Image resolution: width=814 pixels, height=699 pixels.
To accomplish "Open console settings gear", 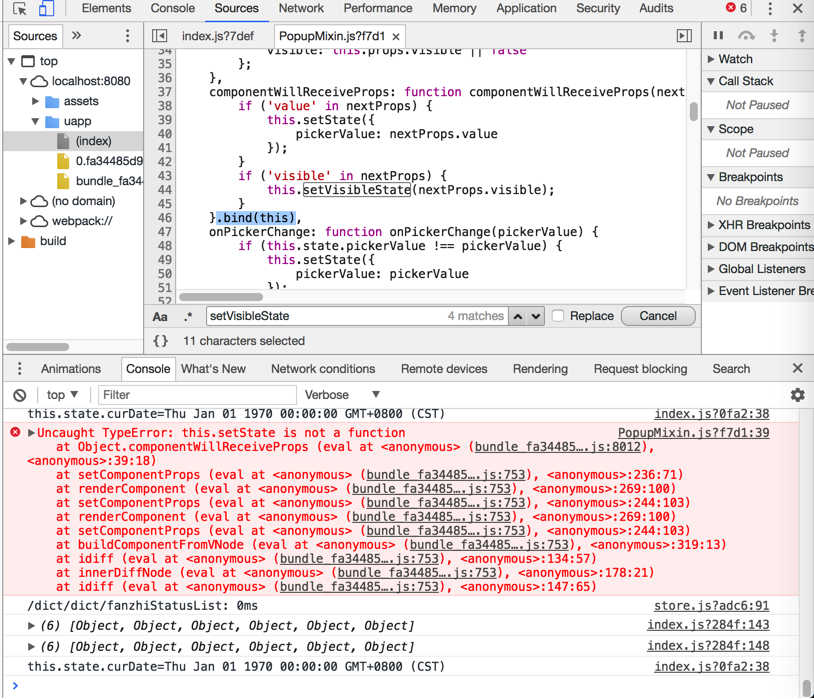I will pyautogui.click(x=797, y=395).
